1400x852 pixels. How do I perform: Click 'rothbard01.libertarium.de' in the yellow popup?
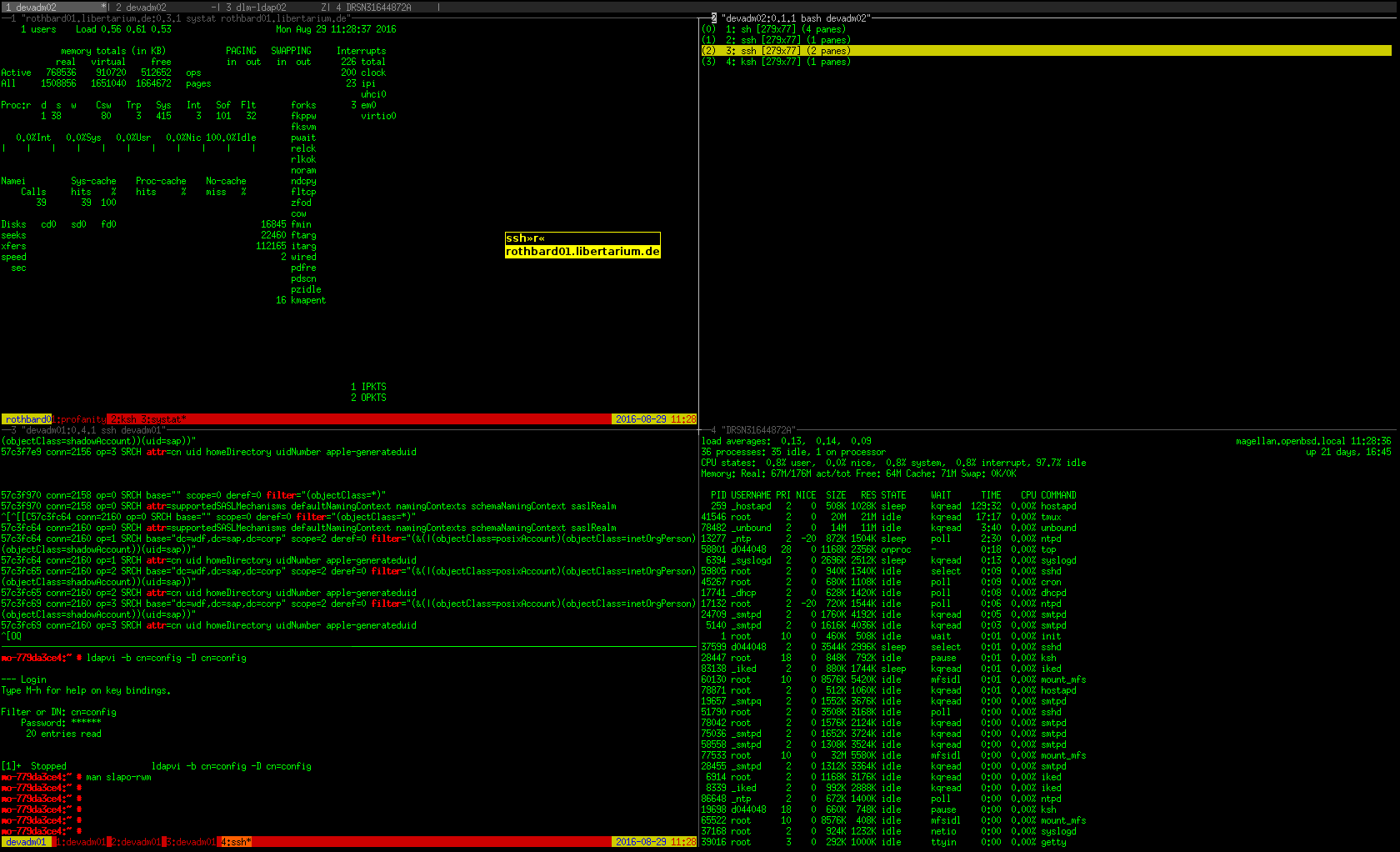click(x=582, y=252)
